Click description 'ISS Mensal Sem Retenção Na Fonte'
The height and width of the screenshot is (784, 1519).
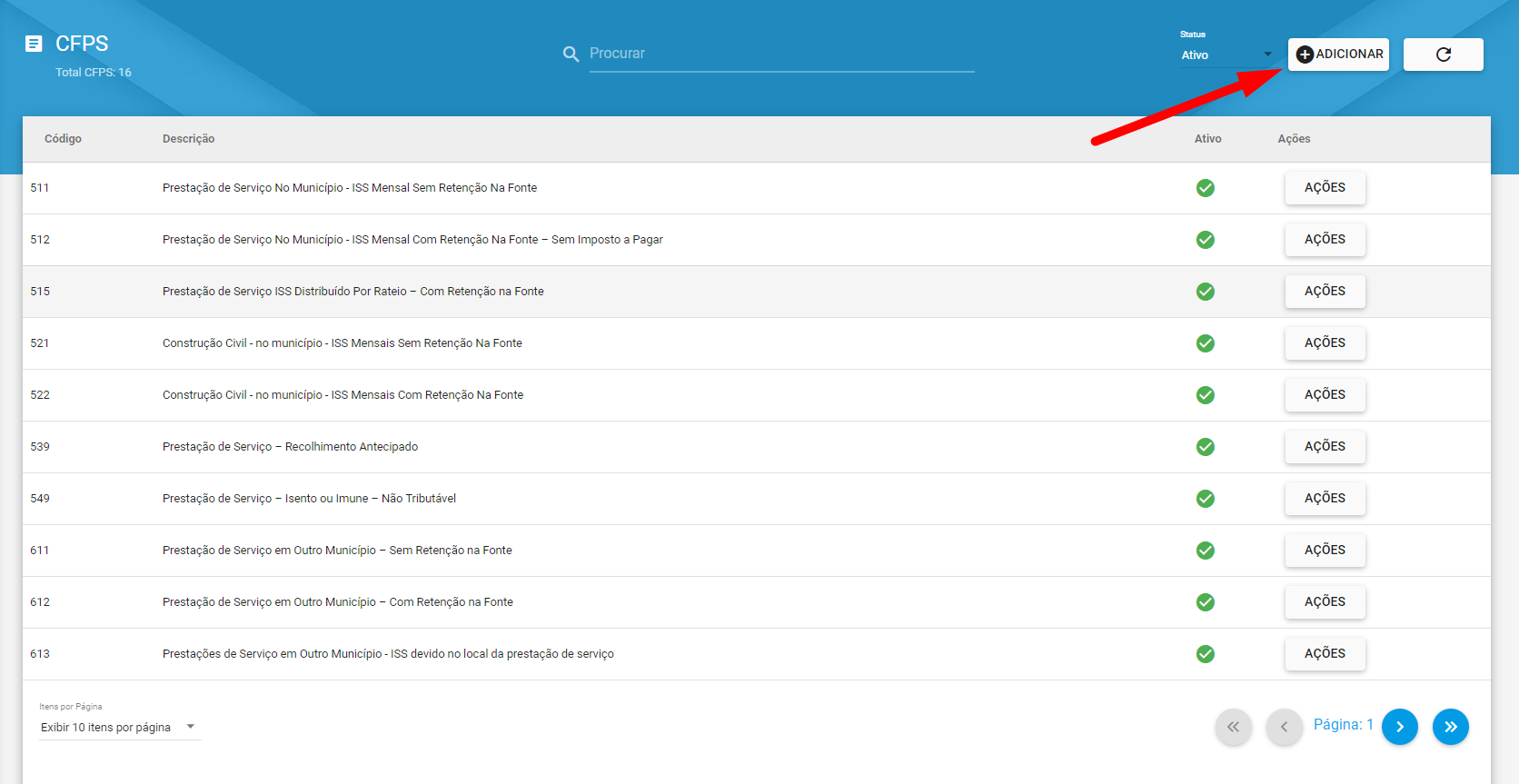tap(350, 188)
